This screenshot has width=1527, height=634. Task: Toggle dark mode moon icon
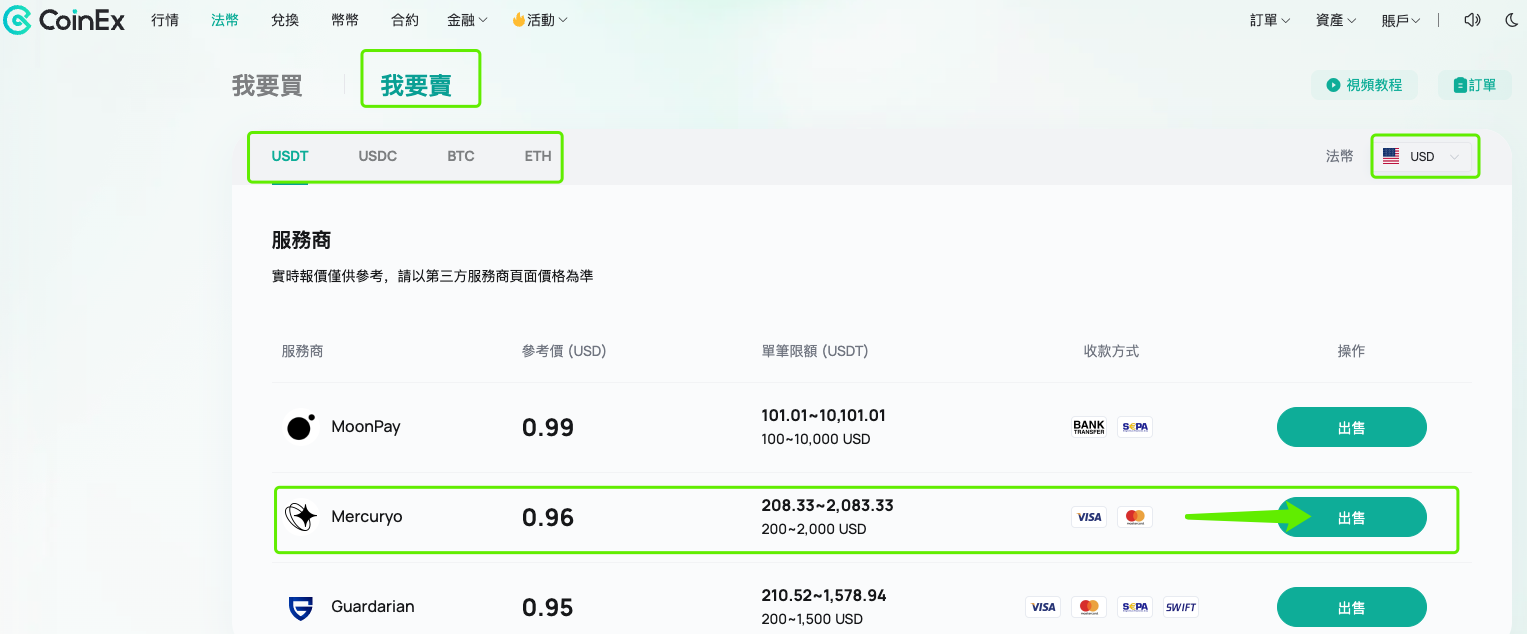1511,20
